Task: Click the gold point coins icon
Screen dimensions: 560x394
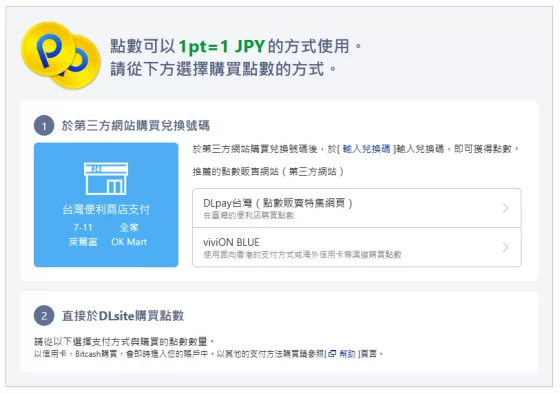Action: tap(61, 55)
